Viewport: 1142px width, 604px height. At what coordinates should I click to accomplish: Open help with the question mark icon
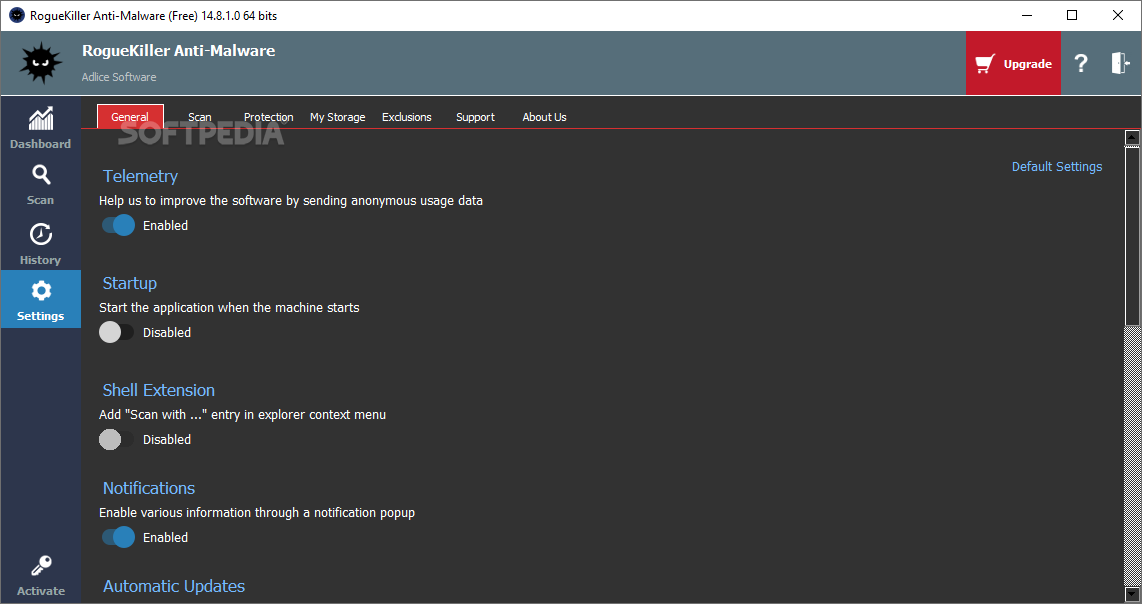click(x=1081, y=63)
